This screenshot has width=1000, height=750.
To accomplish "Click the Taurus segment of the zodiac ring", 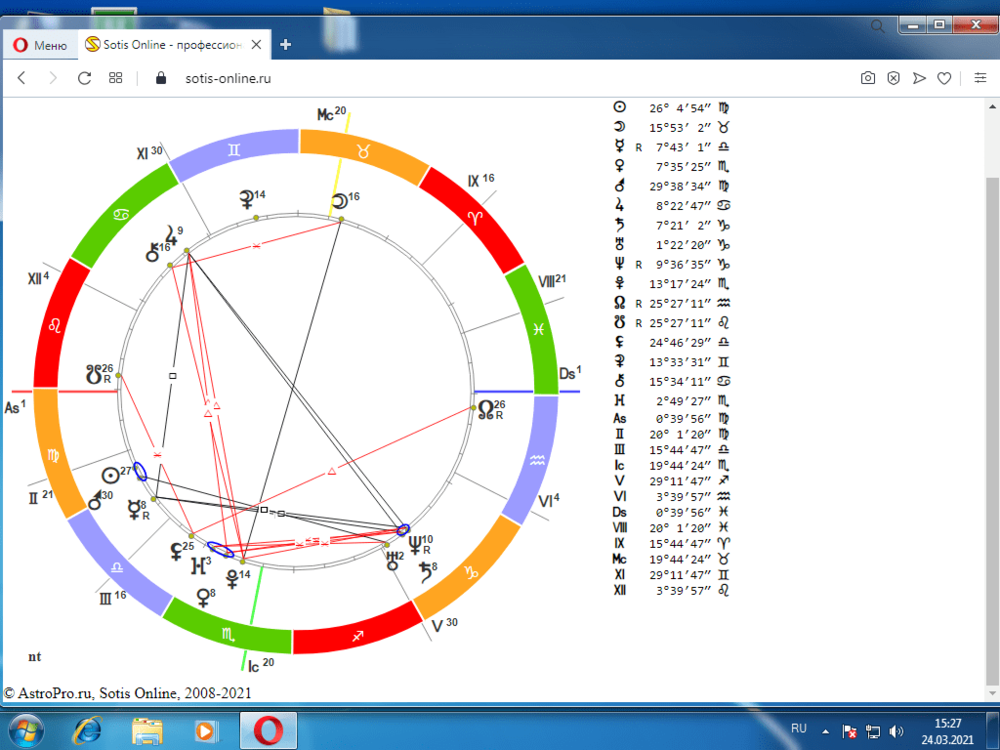I will pyautogui.click(x=364, y=152).
